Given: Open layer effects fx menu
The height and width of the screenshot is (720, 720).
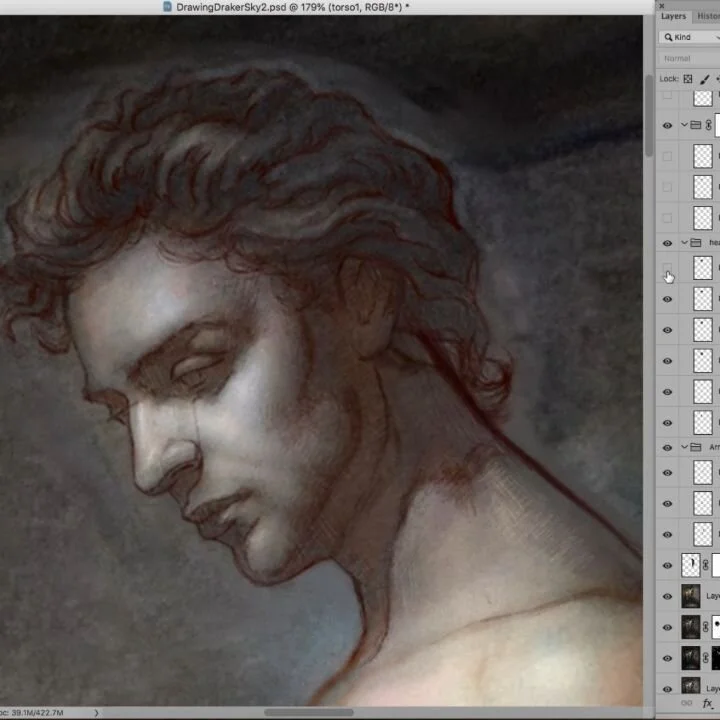Looking at the screenshot, I should pyautogui.click(x=708, y=704).
